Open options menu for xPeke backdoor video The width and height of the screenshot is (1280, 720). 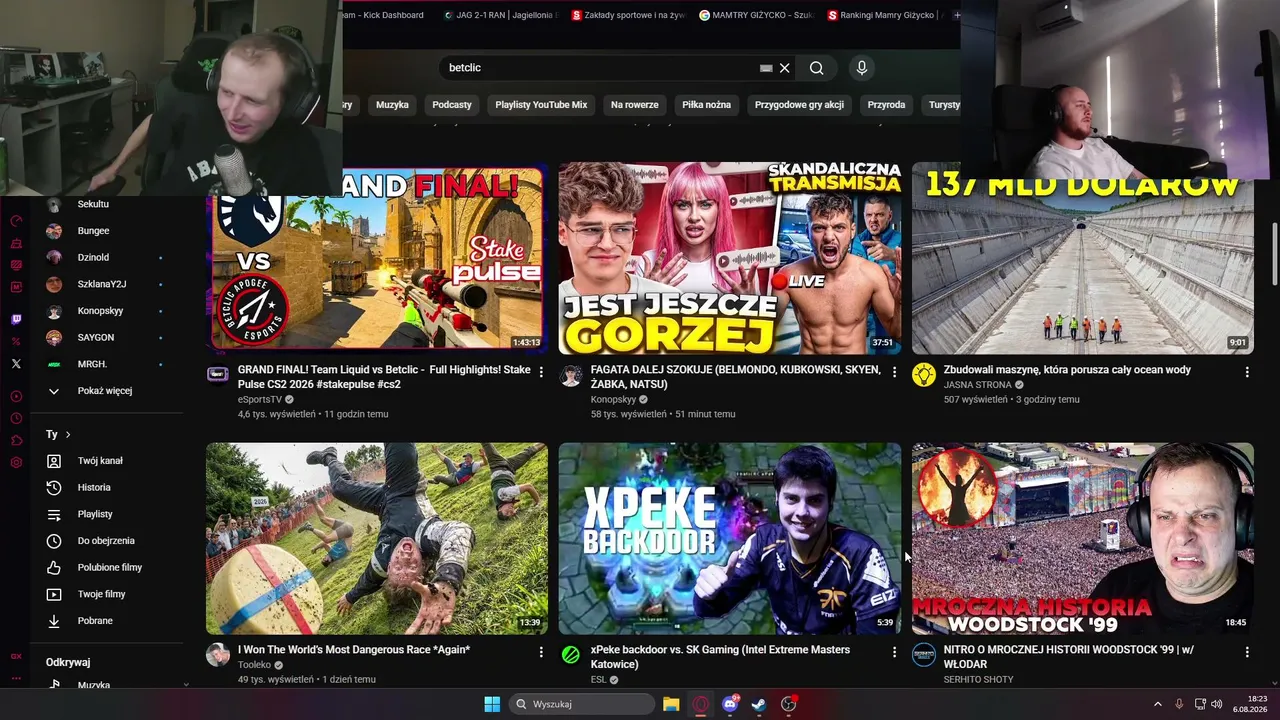894,652
